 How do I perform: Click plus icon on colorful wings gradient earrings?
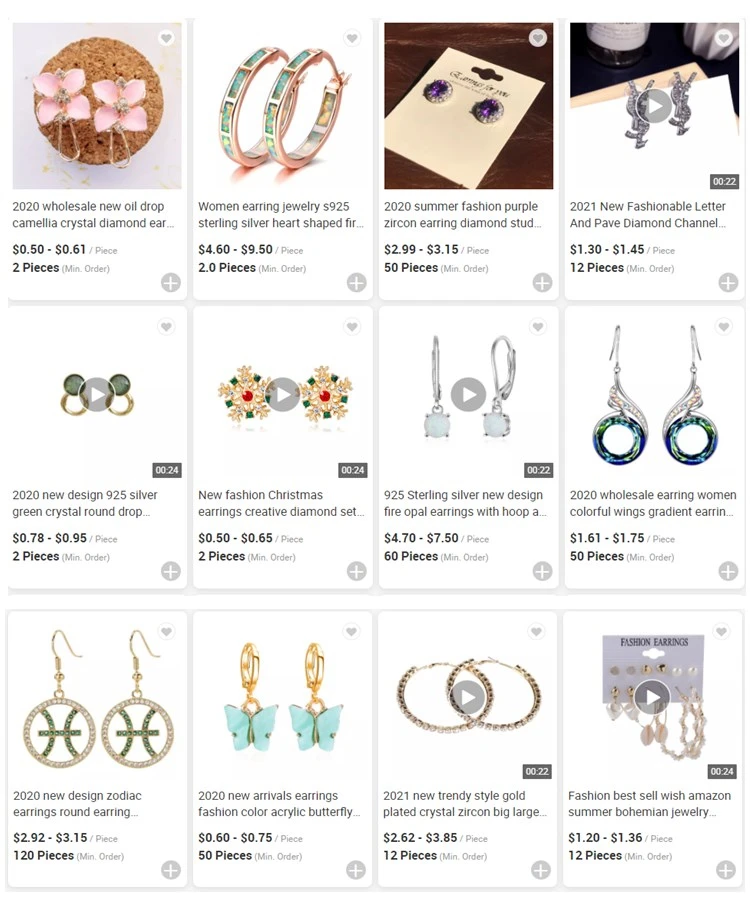tap(728, 571)
